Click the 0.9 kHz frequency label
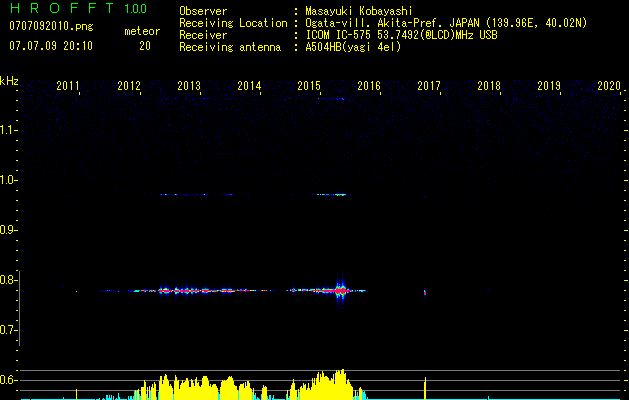Image resolution: width=629 pixels, height=400 pixels. pyautogui.click(x=8, y=230)
